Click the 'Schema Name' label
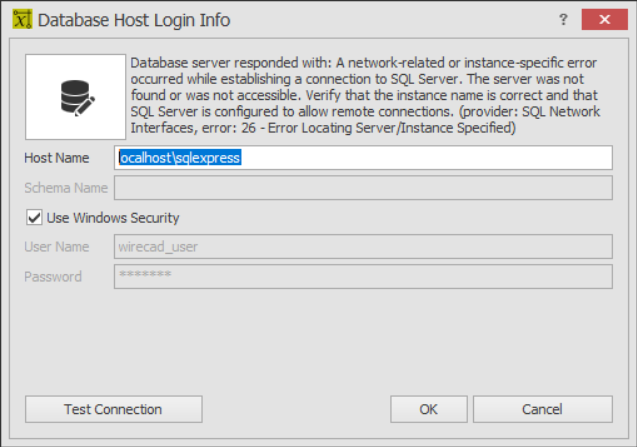Screen dimensions: 637x447 [x=64, y=188]
